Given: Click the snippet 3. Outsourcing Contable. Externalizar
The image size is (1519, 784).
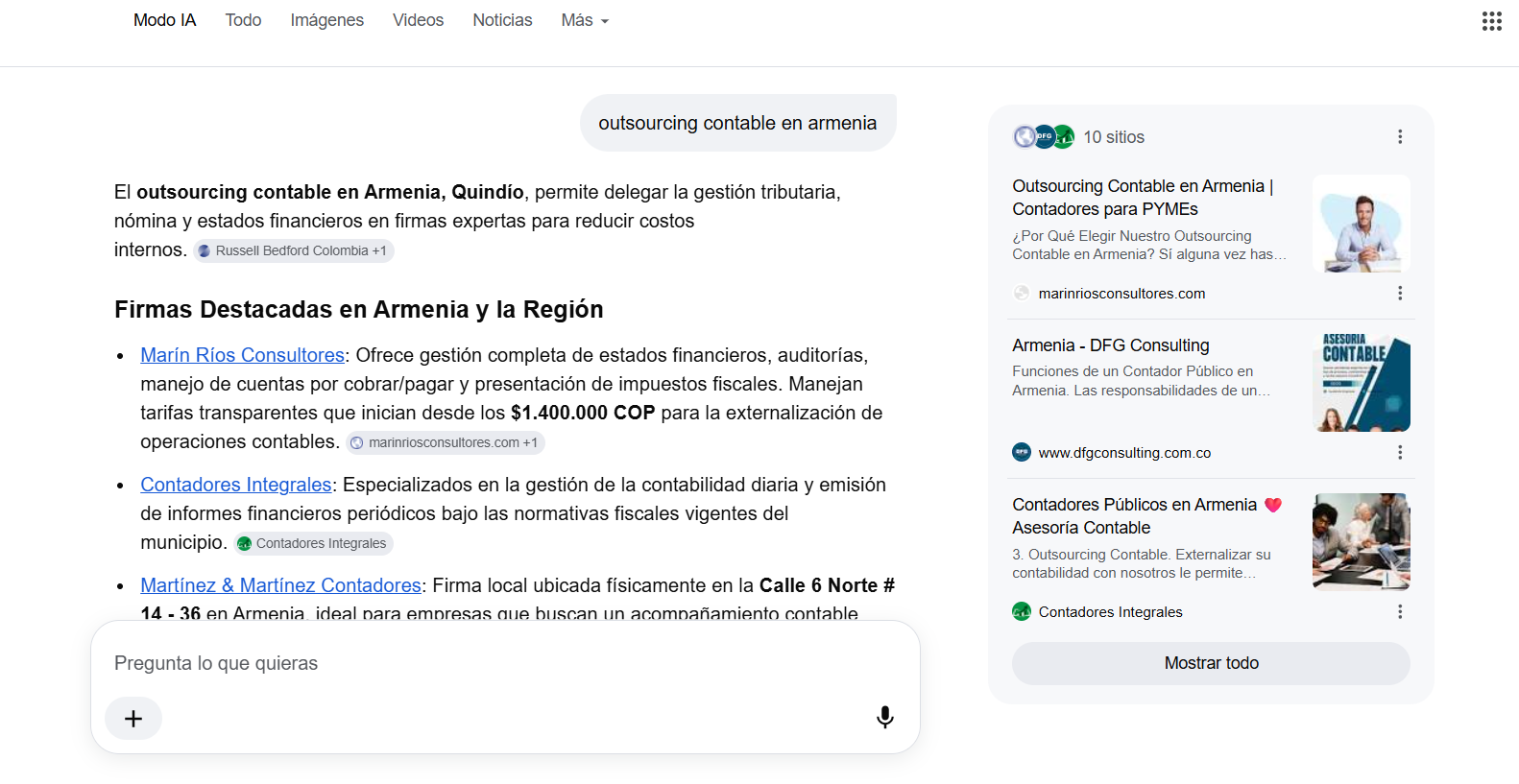Looking at the screenshot, I should pyautogui.click(x=1142, y=563).
